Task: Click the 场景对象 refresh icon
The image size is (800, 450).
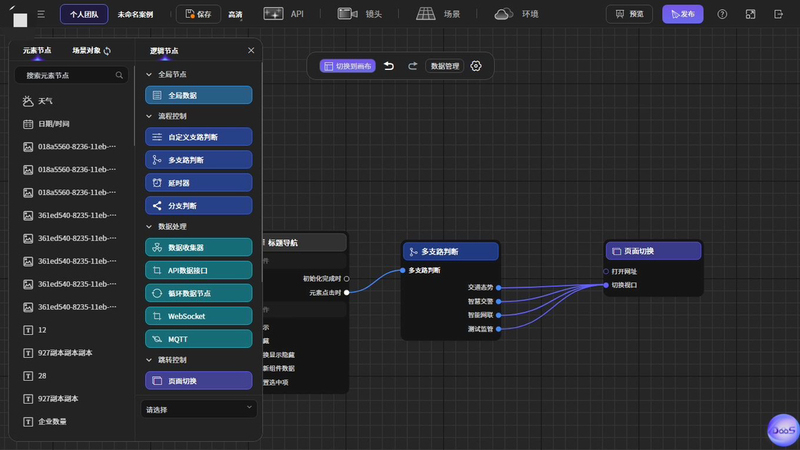Action: pyautogui.click(x=107, y=51)
